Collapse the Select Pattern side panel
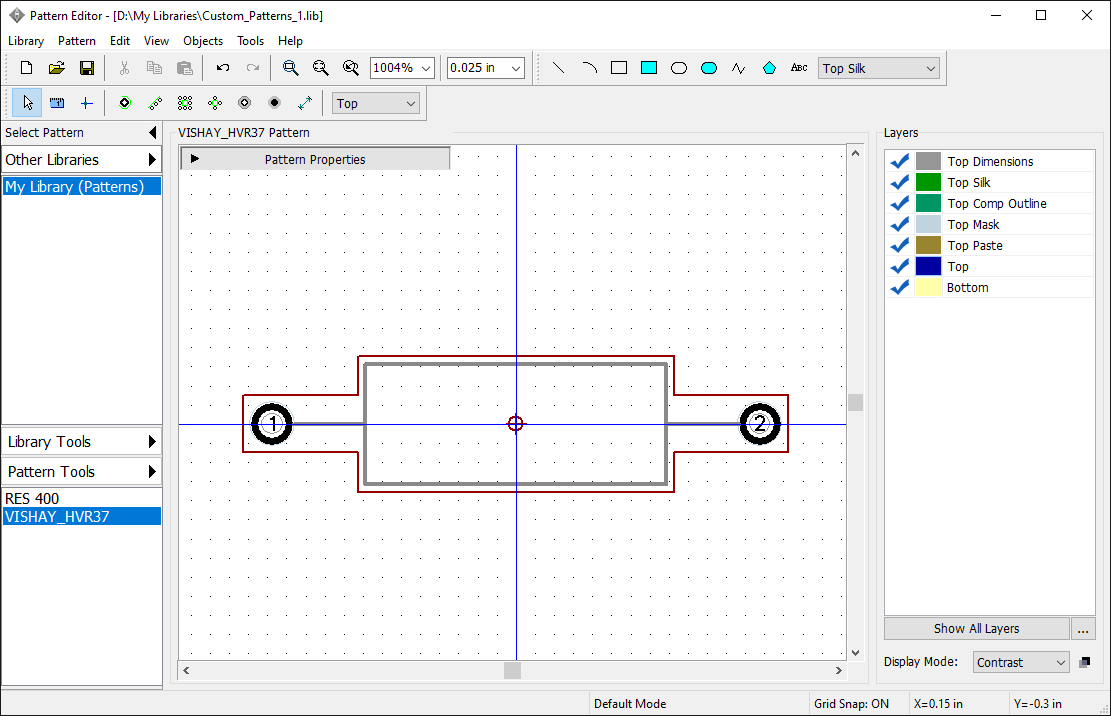 152,132
